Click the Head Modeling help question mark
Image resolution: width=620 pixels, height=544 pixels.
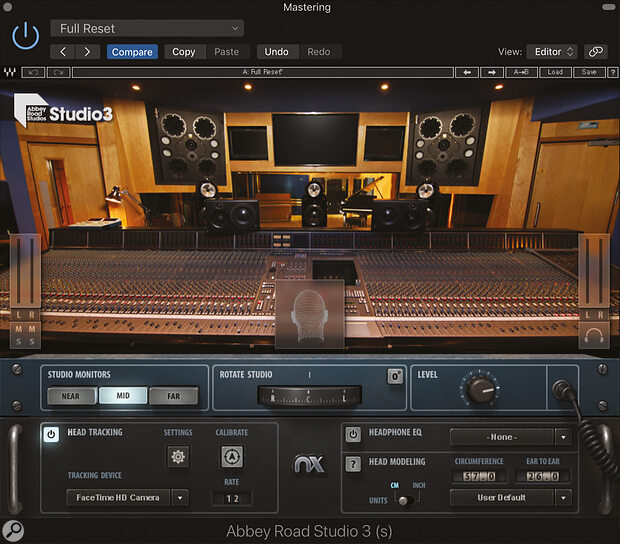pyautogui.click(x=353, y=464)
